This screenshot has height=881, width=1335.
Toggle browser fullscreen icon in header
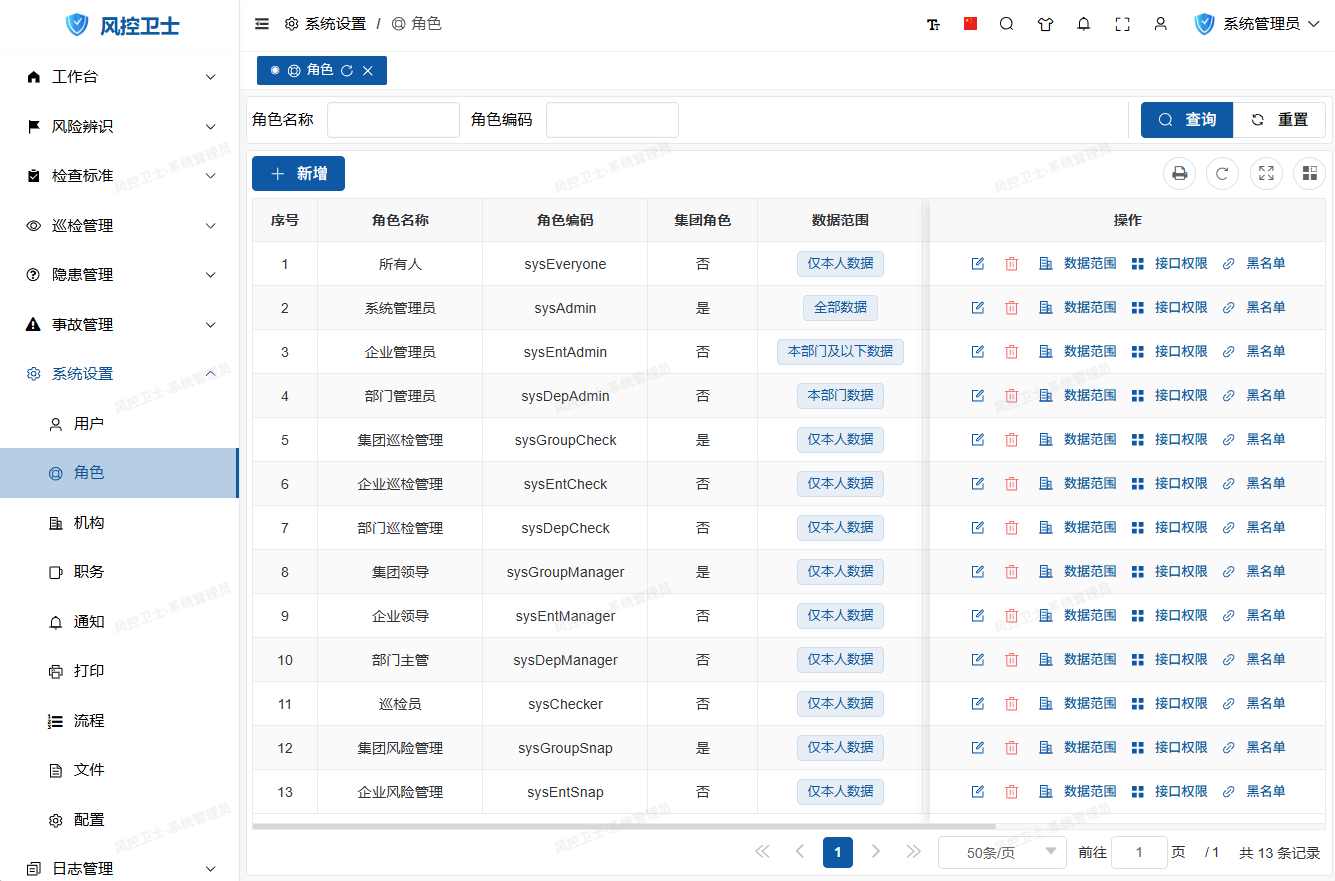[1123, 24]
